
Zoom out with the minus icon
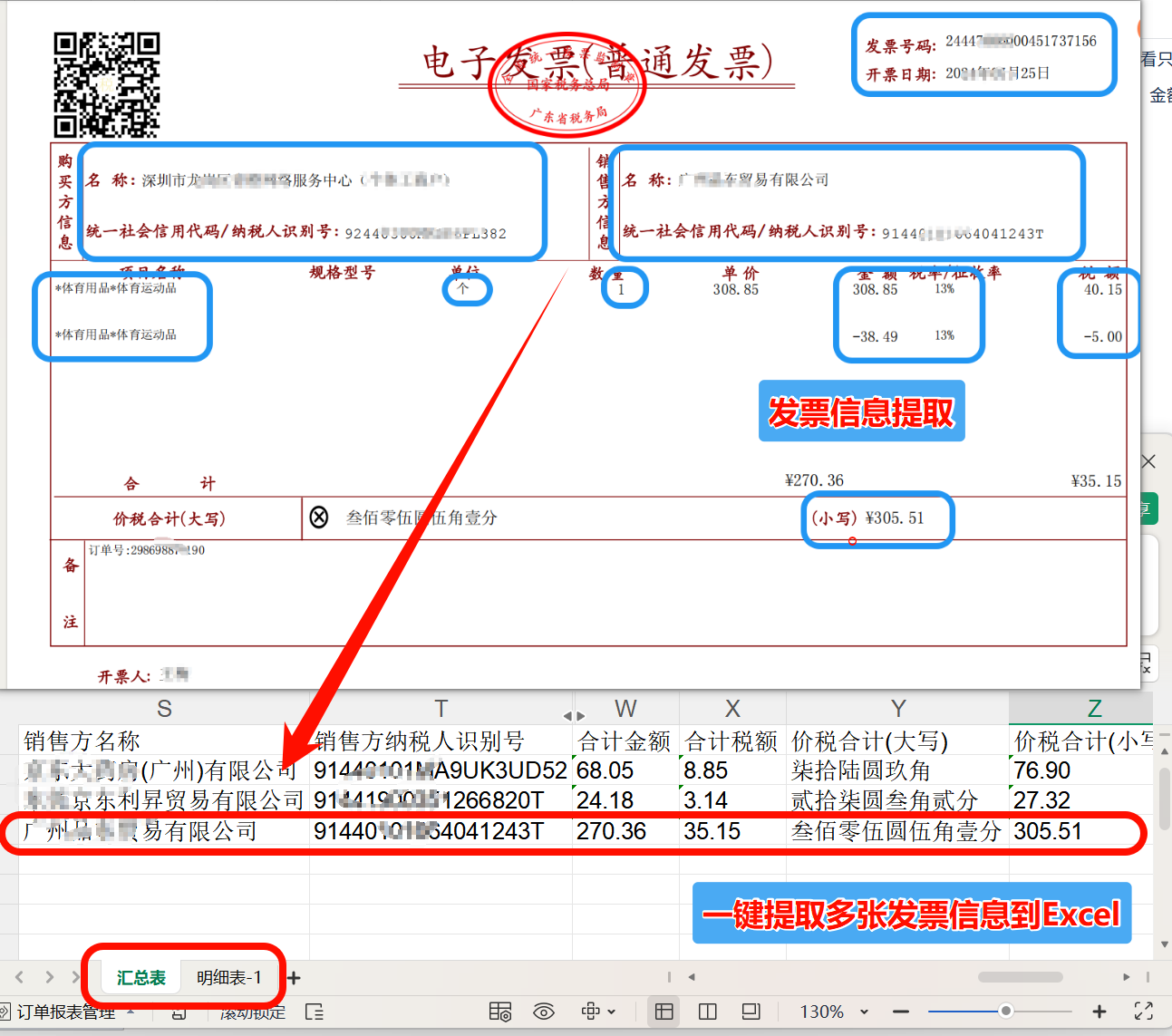[901, 1012]
